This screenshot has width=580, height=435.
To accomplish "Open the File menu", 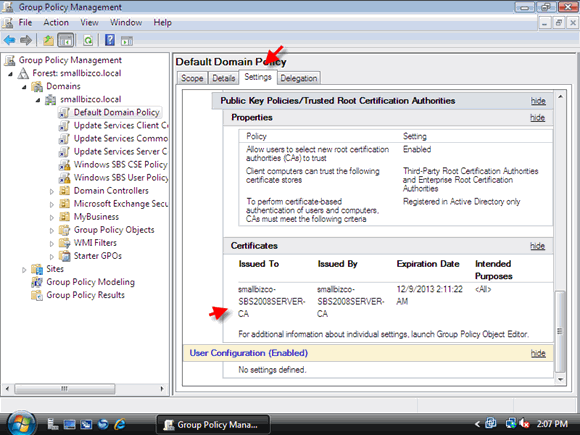I will tap(25, 23).
